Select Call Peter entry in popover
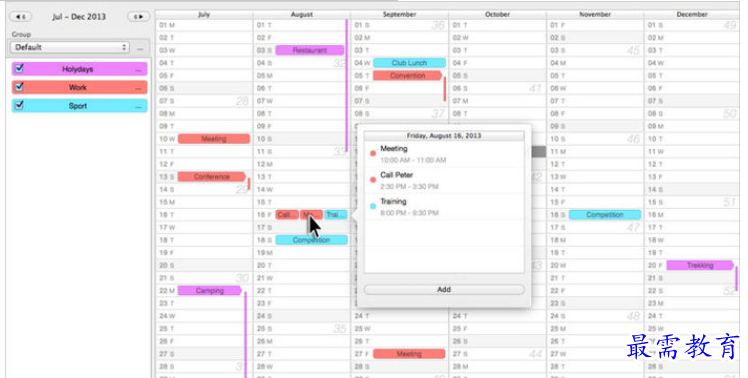Image resolution: width=748 pixels, height=378 pixels. (444, 180)
